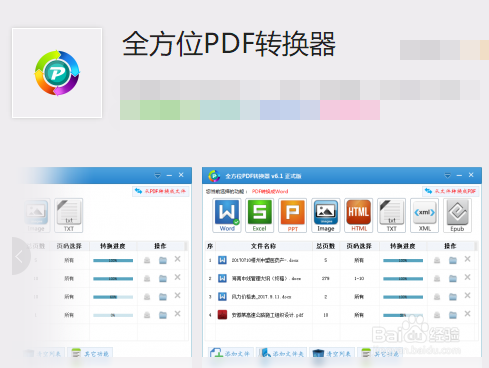Switch to 从PDF转换成文件 mode, left window
Screen dimensions: 489x368
161,191
